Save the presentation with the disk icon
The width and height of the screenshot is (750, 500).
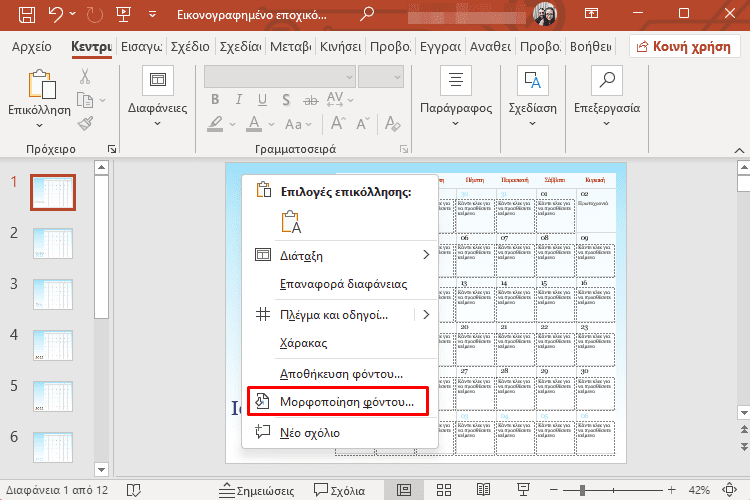(26, 14)
